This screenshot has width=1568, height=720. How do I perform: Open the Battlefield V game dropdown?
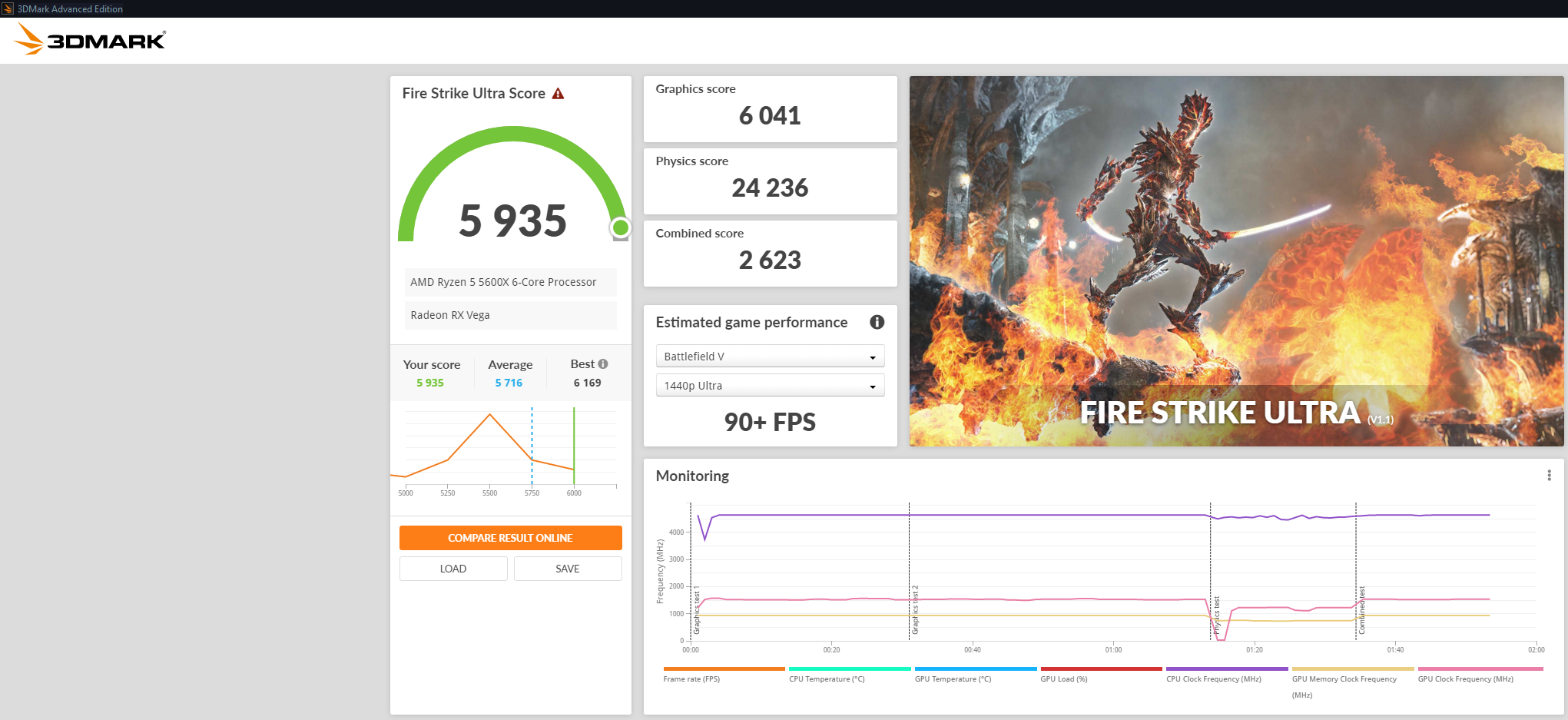coord(770,357)
